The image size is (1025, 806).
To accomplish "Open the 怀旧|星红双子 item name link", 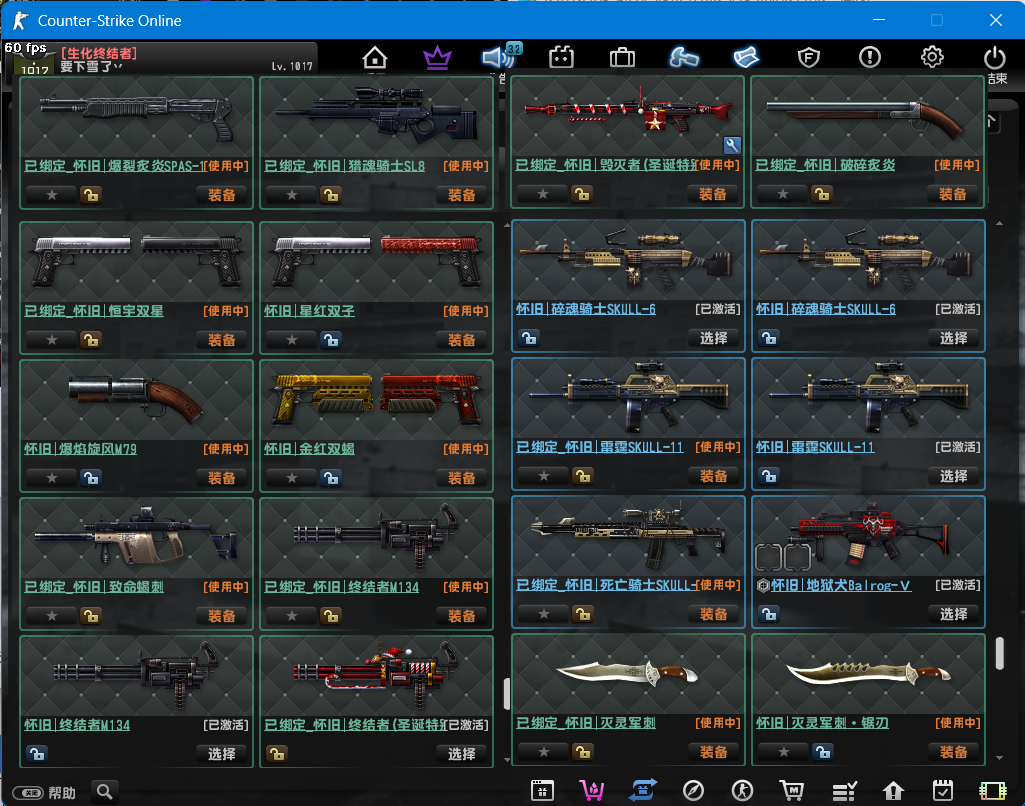I will (x=309, y=311).
